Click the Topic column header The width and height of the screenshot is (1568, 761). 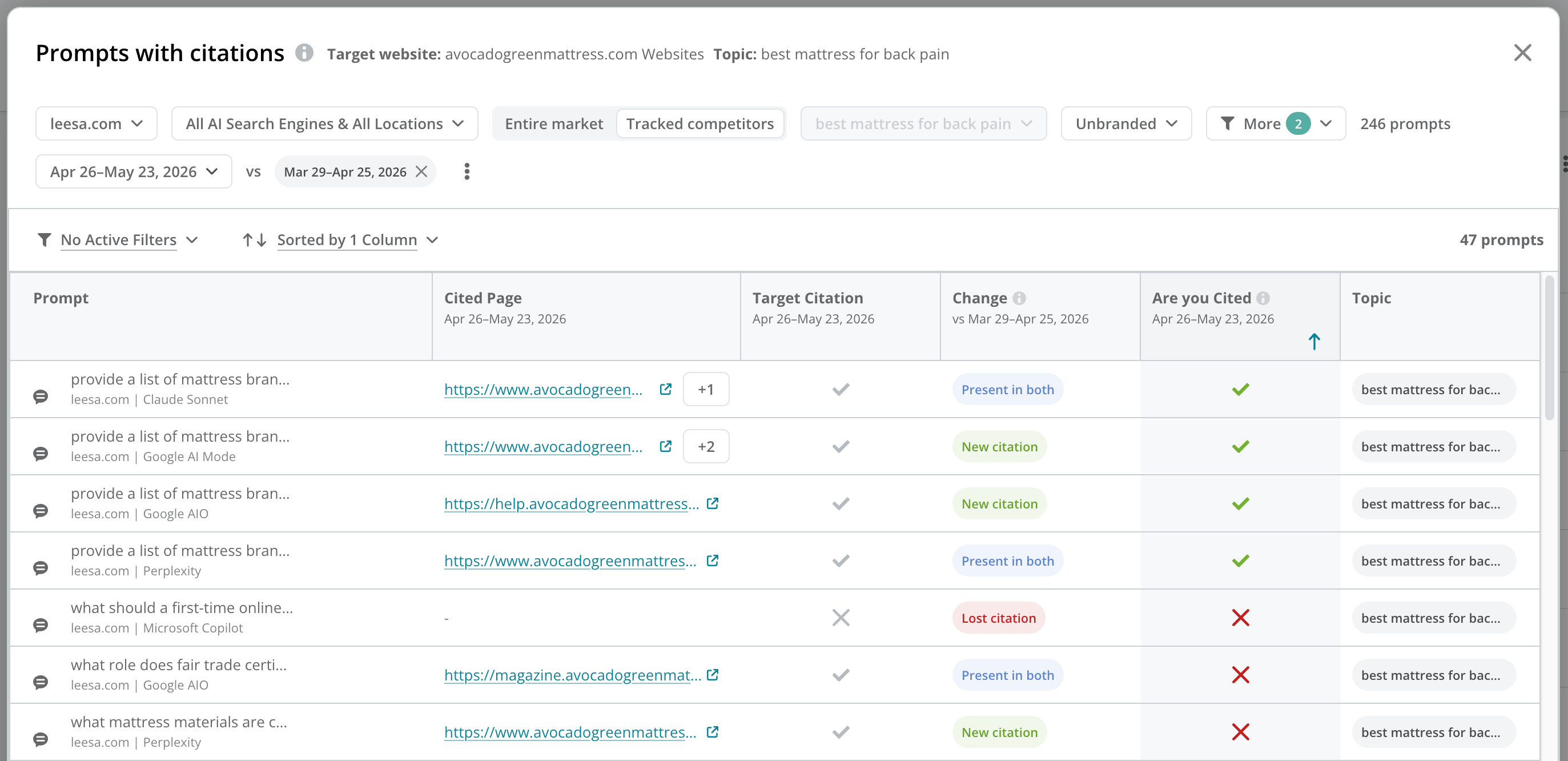1372,298
